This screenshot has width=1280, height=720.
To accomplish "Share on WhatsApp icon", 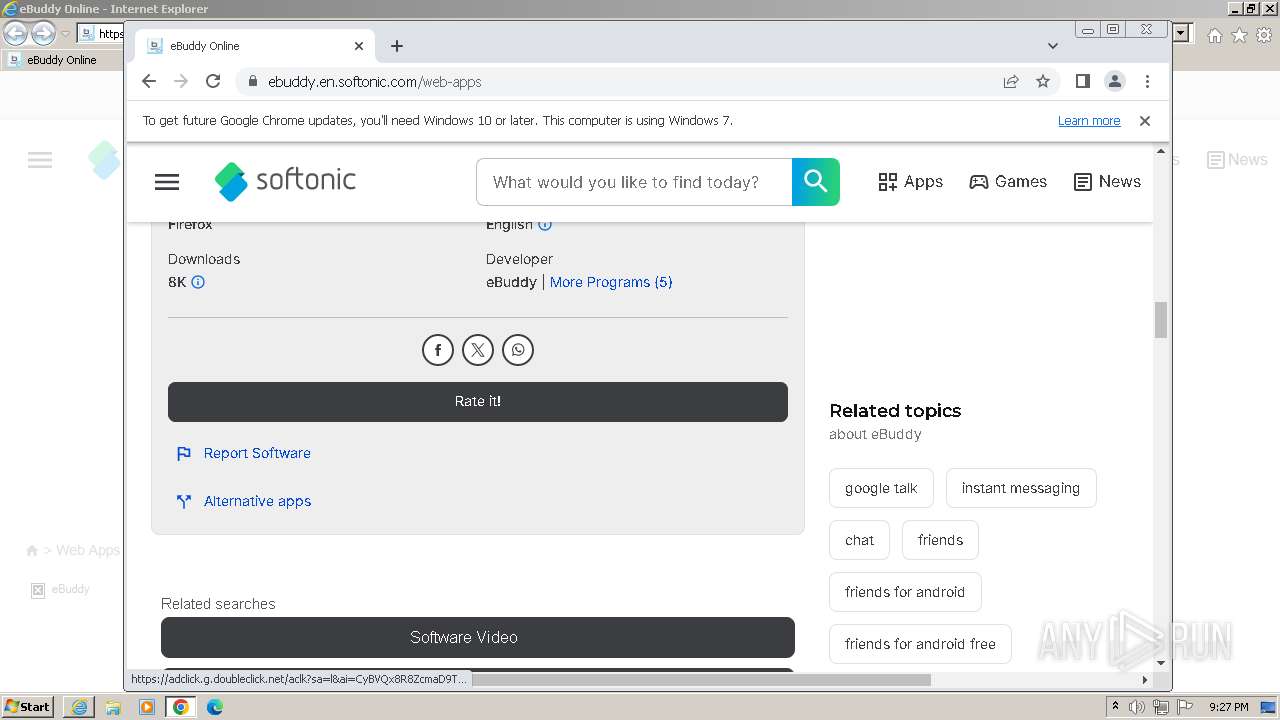I will tap(518, 350).
